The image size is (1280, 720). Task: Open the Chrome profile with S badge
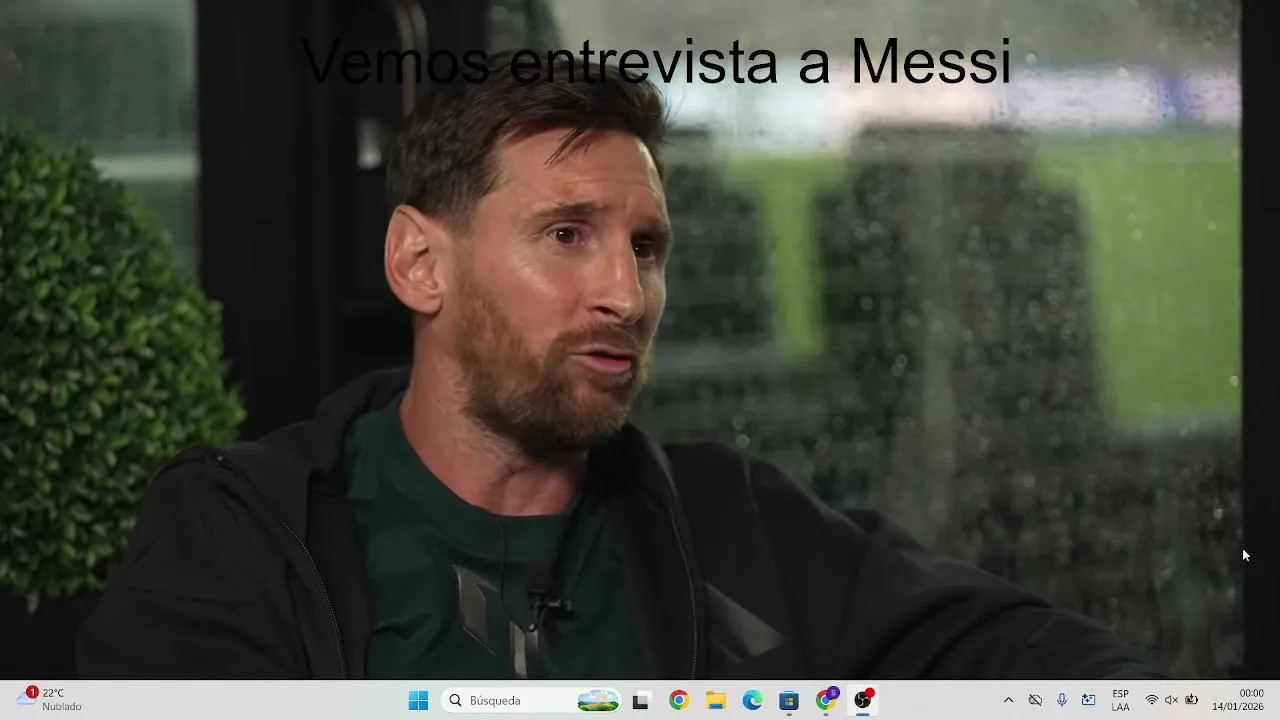click(x=826, y=701)
